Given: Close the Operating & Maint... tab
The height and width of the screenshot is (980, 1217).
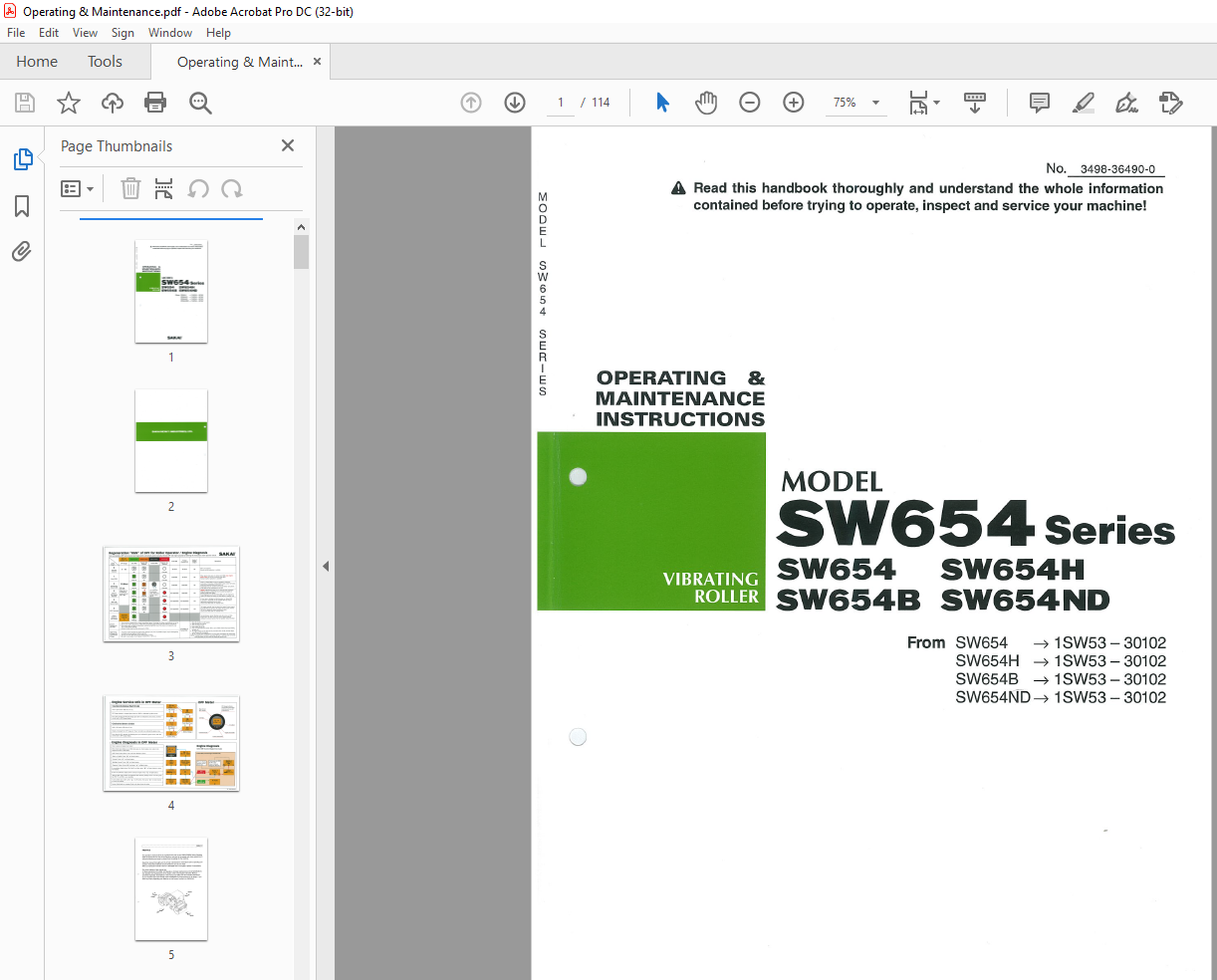Looking at the screenshot, I should [317, 62].
